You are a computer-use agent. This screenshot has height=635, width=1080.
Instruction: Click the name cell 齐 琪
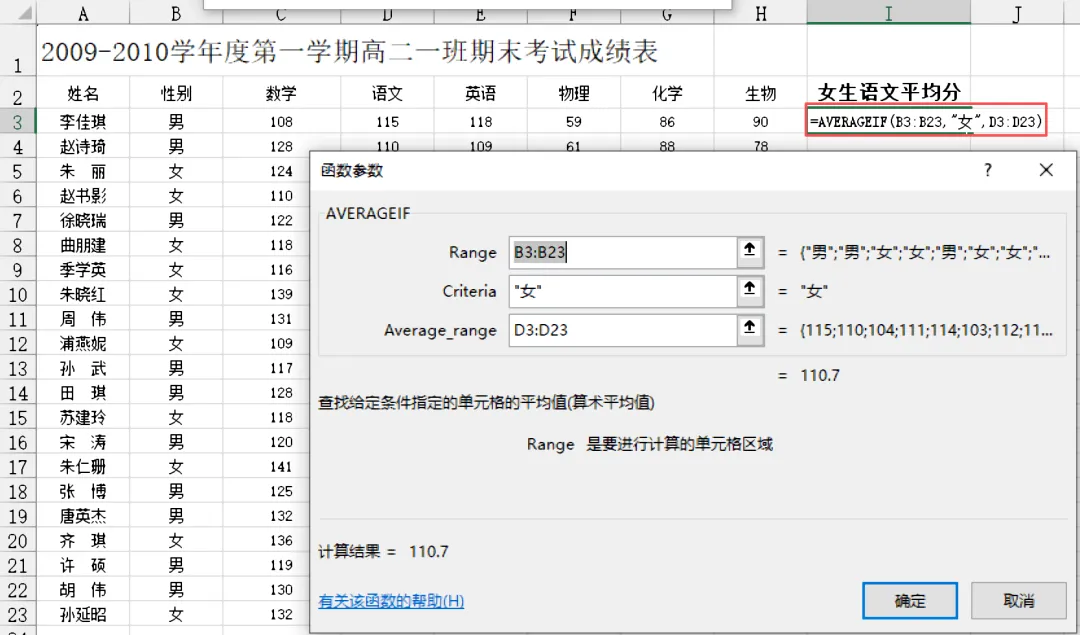tap(83, 541)
